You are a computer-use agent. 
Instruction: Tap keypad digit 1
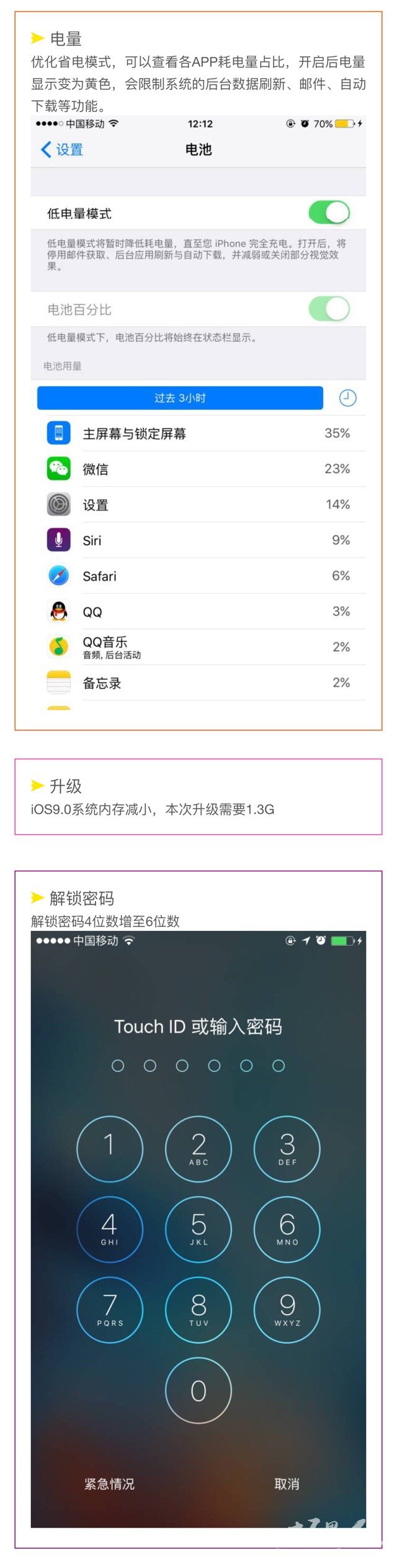pos(110,1148)
